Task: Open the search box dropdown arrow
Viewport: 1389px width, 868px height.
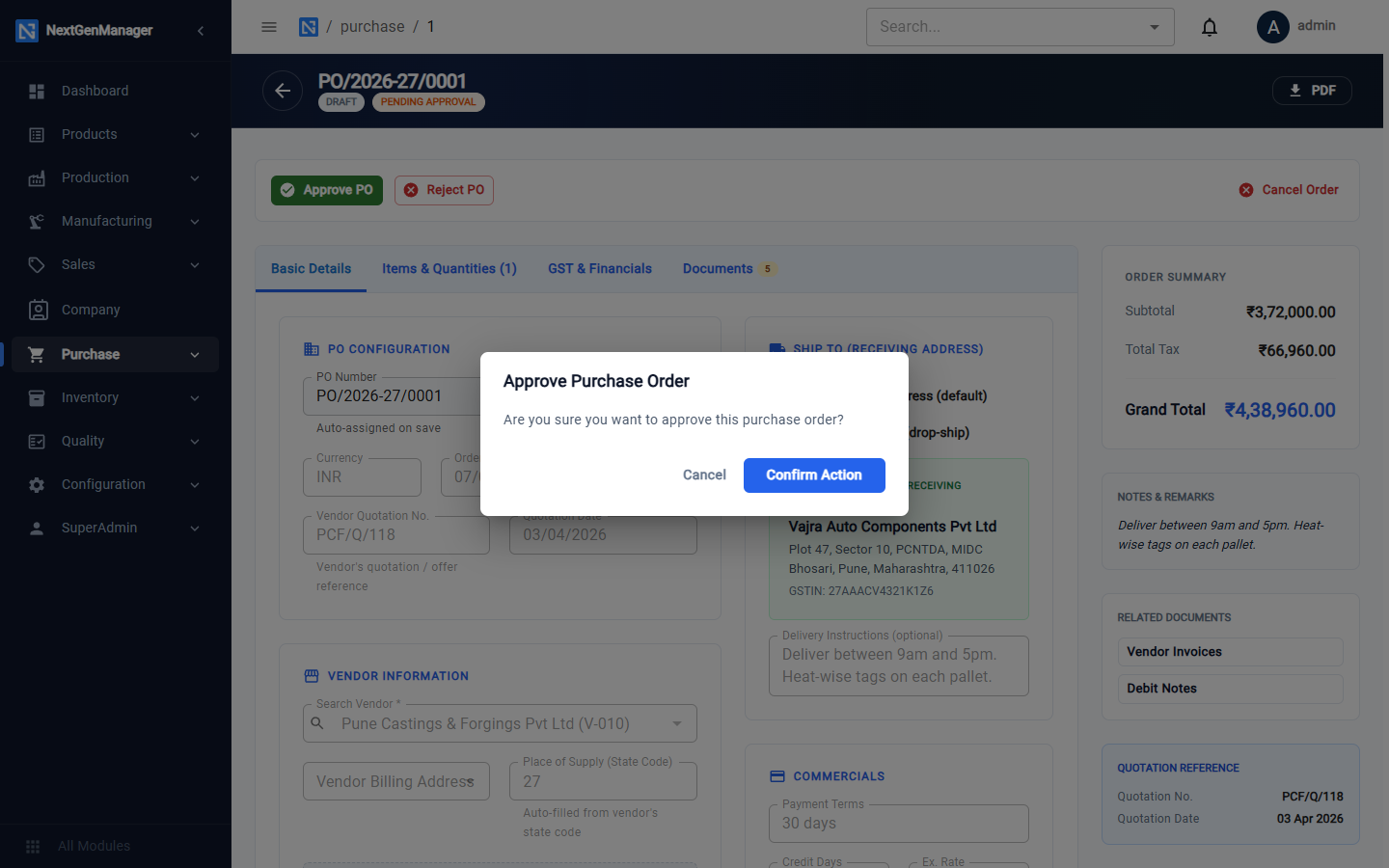Action: pyautogui.click(x=1155, y=27)
